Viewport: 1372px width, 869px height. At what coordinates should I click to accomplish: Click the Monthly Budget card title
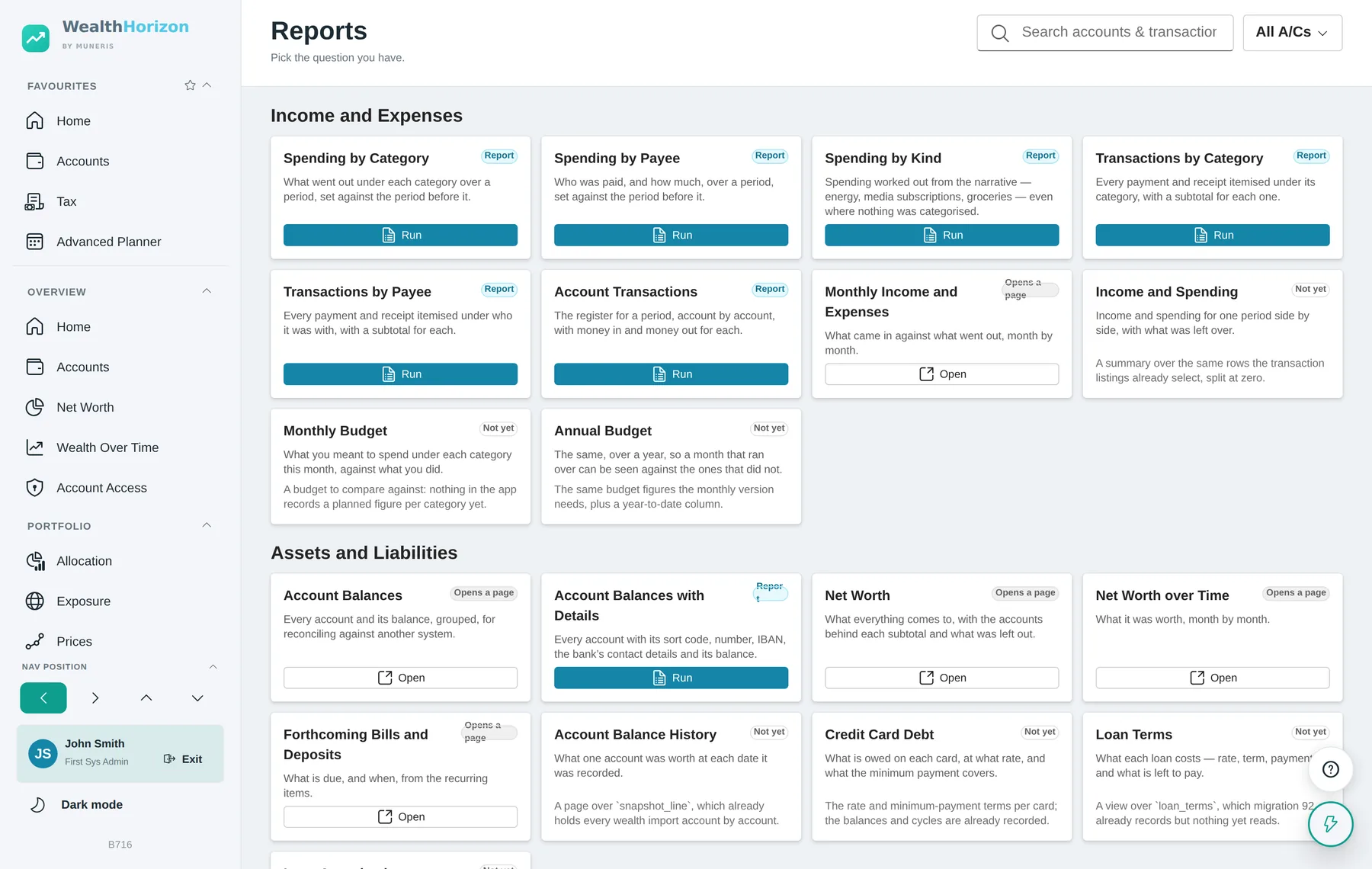pos(335,431)
